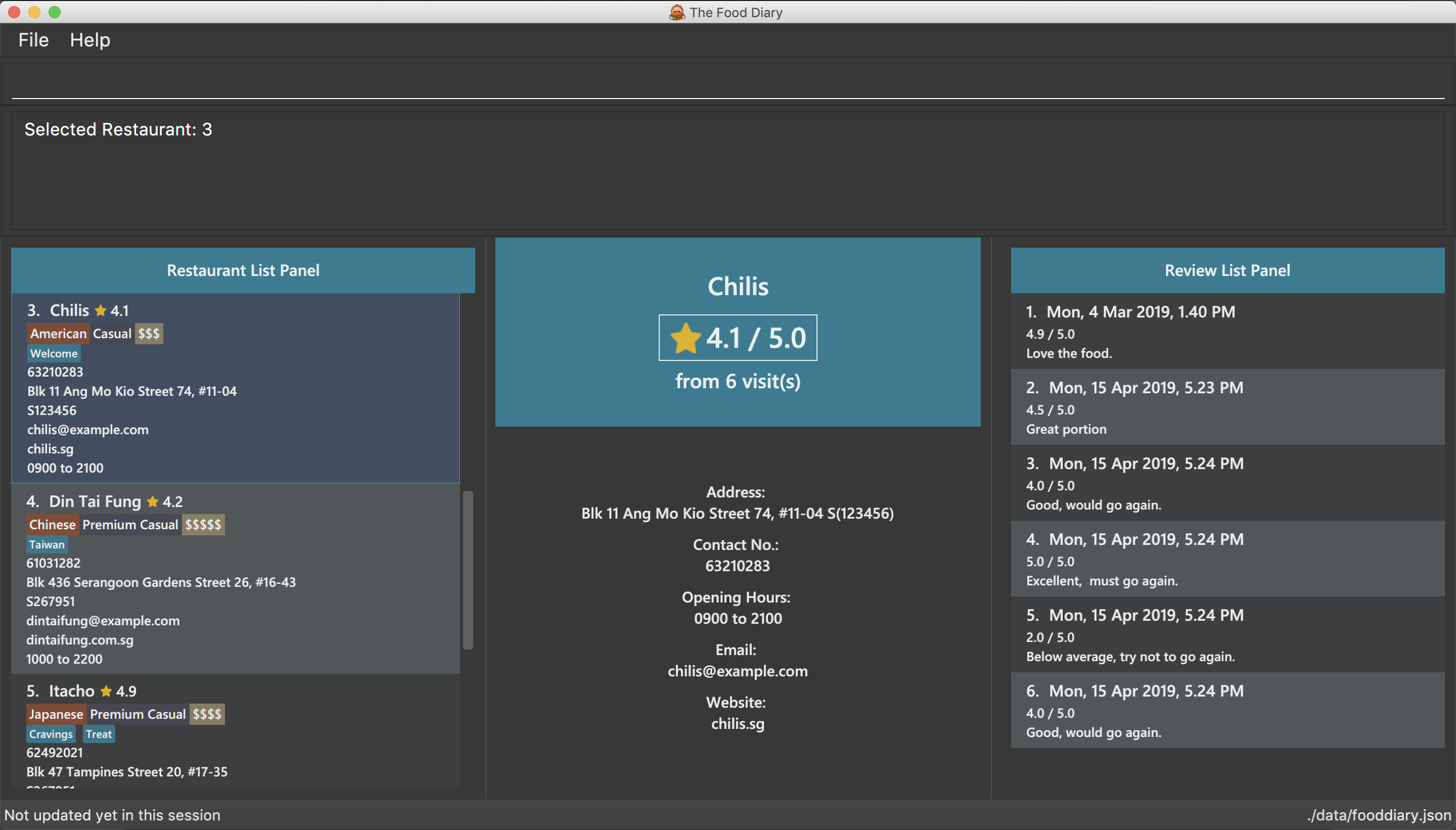
Task: Click the chilis.sg website link
Action: pos(737,724)
